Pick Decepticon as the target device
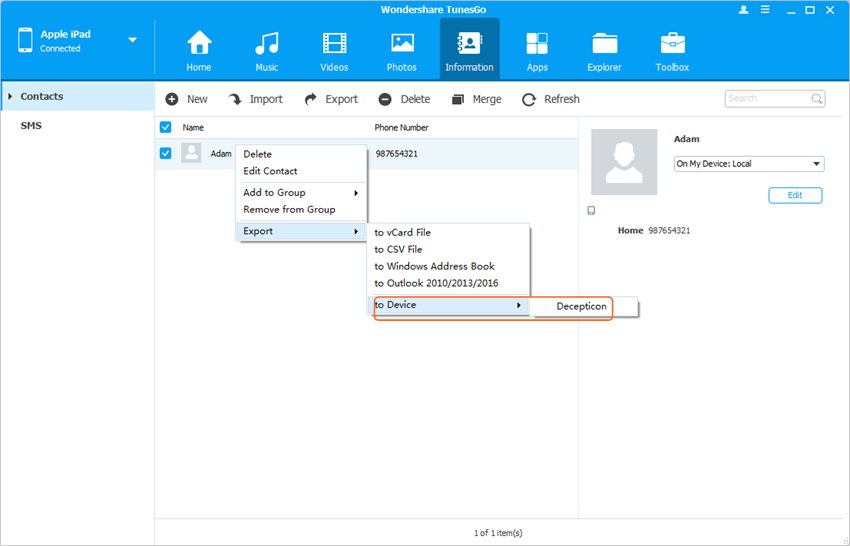850x546 pixels. tap(582, 307)
